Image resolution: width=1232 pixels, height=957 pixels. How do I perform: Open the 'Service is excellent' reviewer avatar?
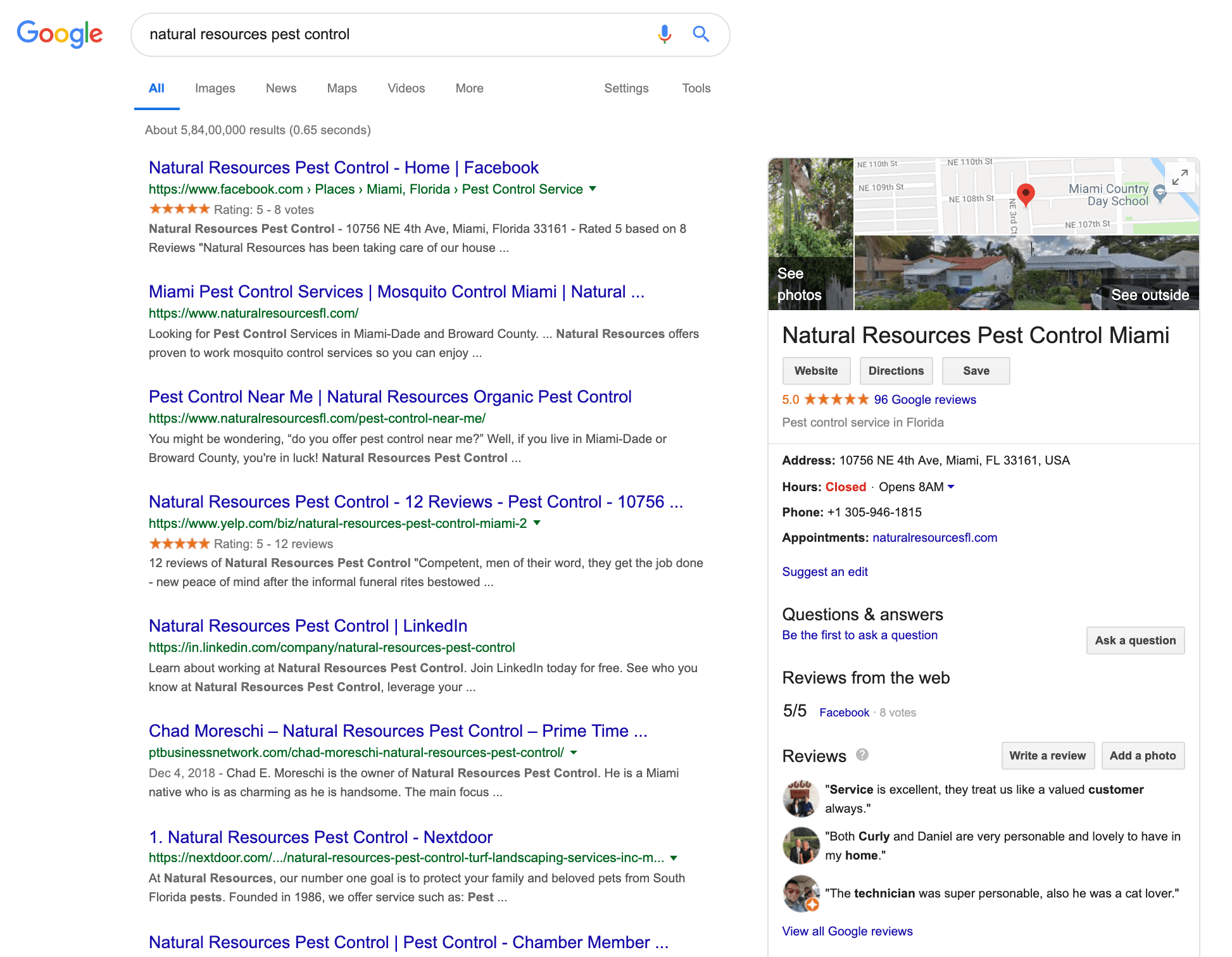point(801,799)
